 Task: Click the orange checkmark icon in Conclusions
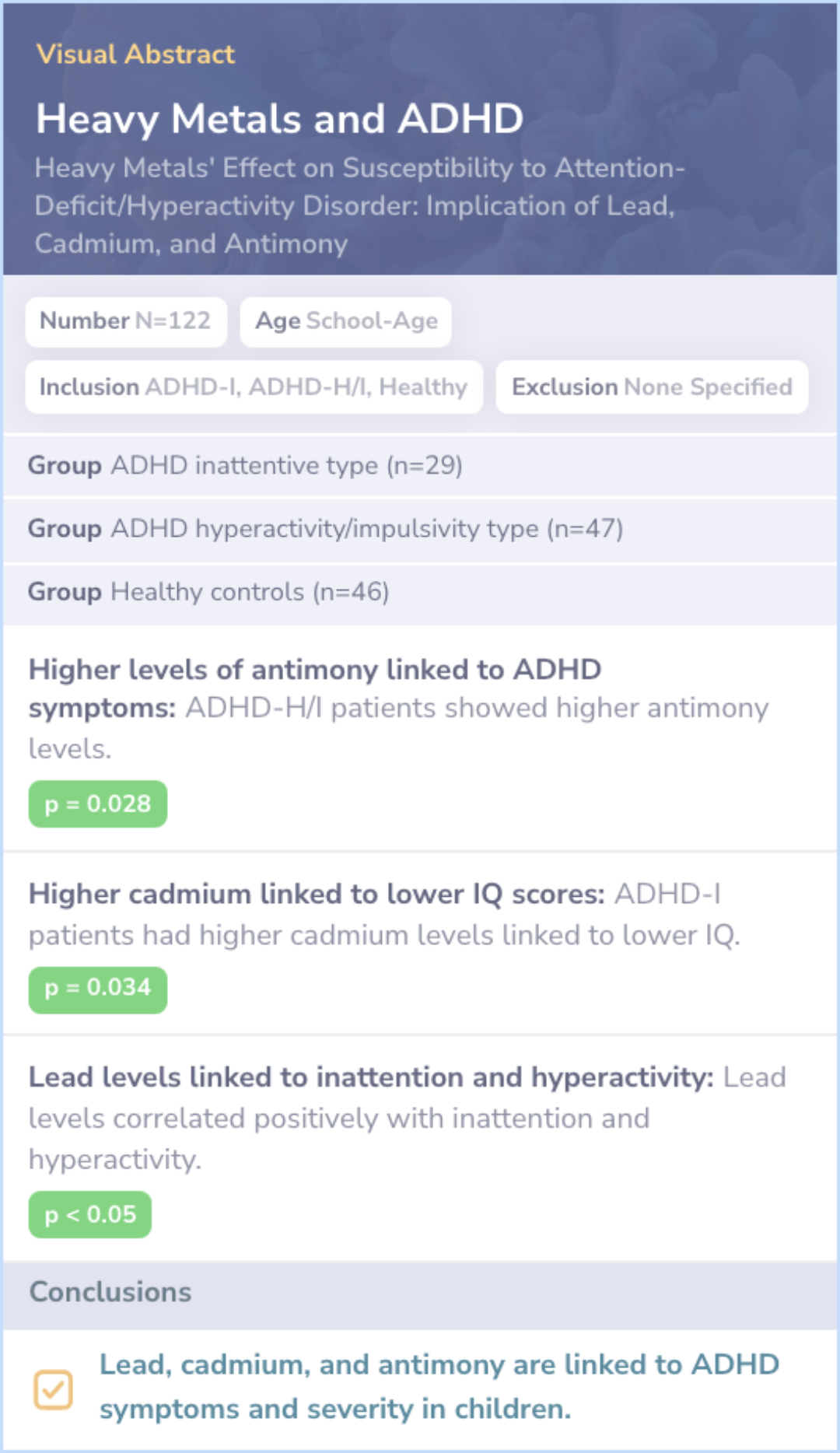(x=53, y=1389)
